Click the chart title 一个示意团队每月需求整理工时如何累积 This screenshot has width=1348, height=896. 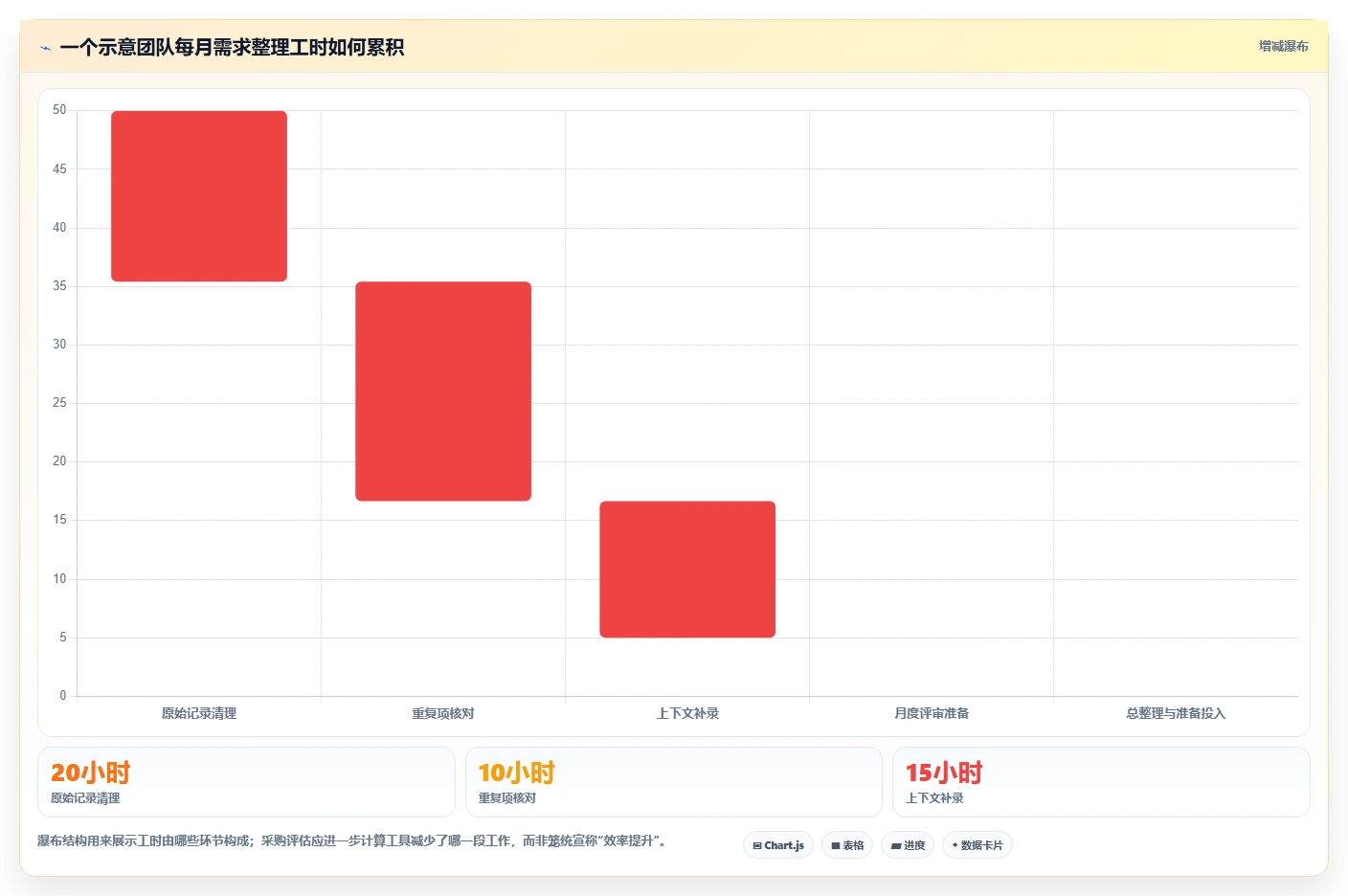point(232,47)
